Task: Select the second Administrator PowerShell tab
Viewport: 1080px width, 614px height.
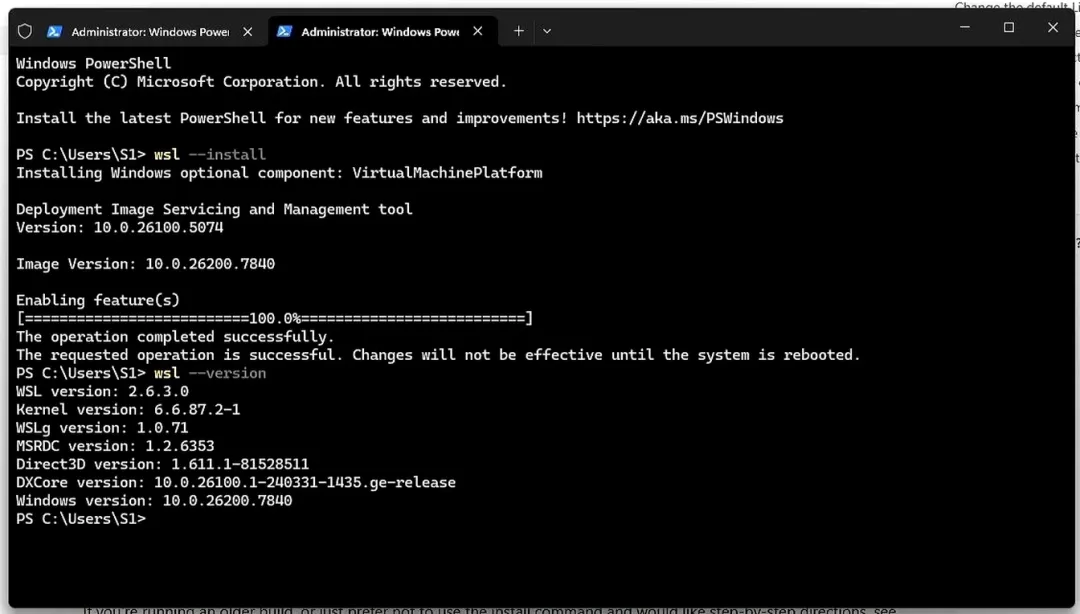Action: click(380, 31)
